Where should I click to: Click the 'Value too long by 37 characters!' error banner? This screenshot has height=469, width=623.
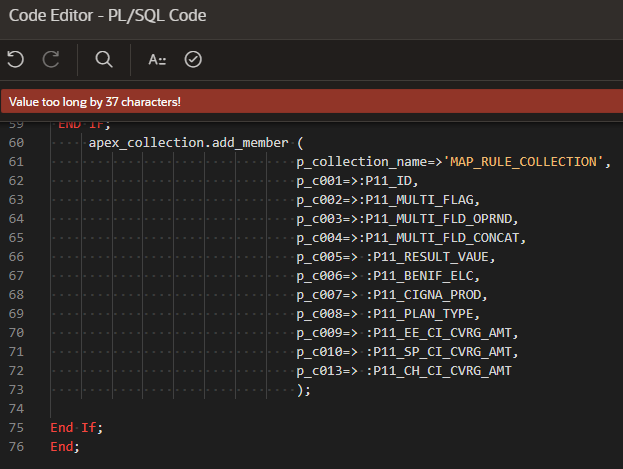coord(312,102)
